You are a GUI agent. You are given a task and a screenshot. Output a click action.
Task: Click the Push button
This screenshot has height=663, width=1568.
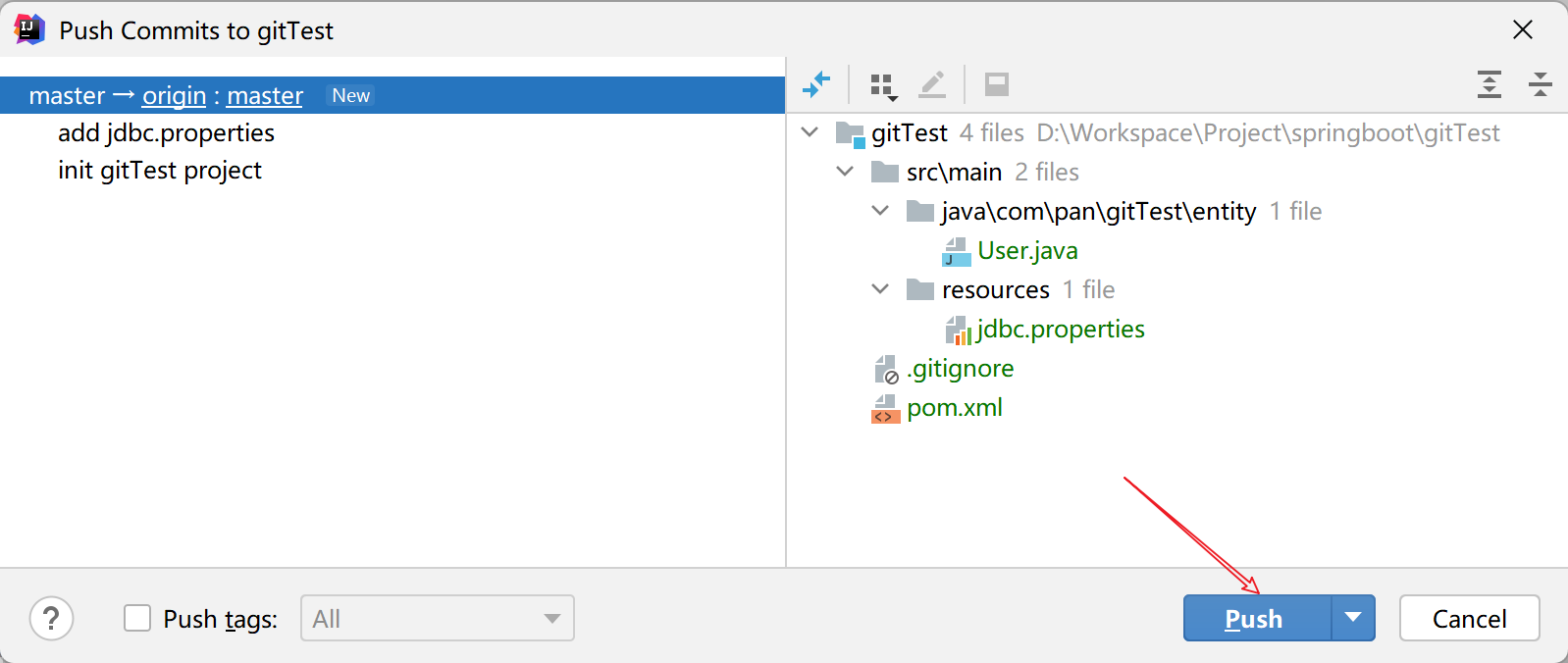[x=1256, y=619]
